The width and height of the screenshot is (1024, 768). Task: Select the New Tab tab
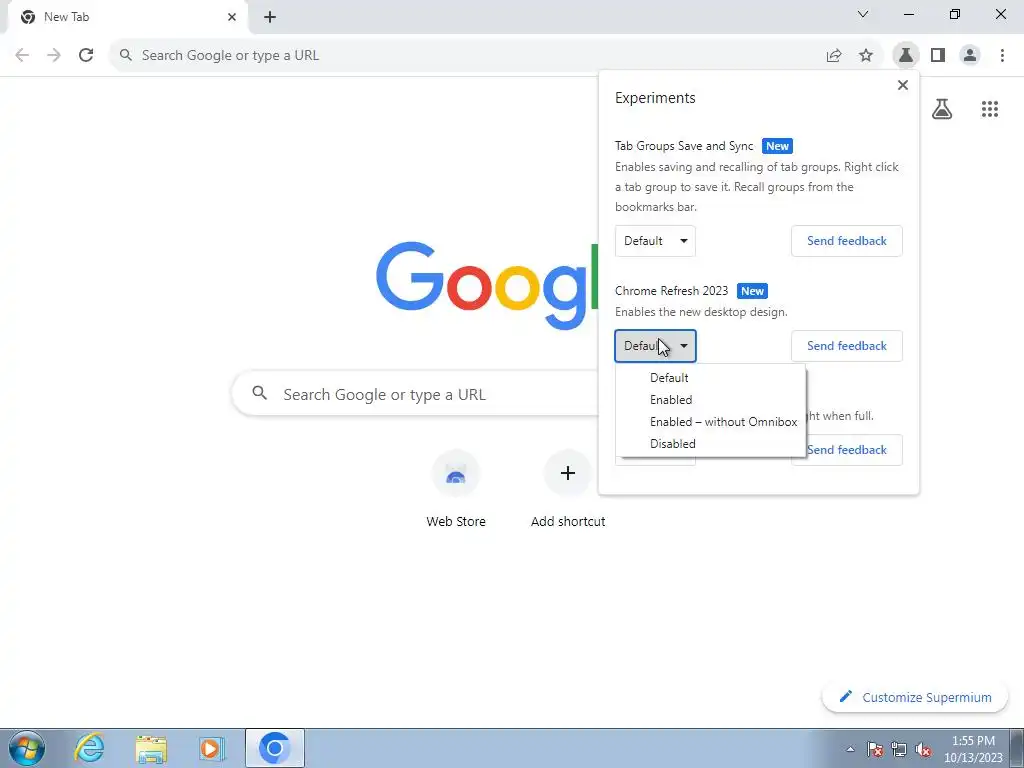pos(128,17)
